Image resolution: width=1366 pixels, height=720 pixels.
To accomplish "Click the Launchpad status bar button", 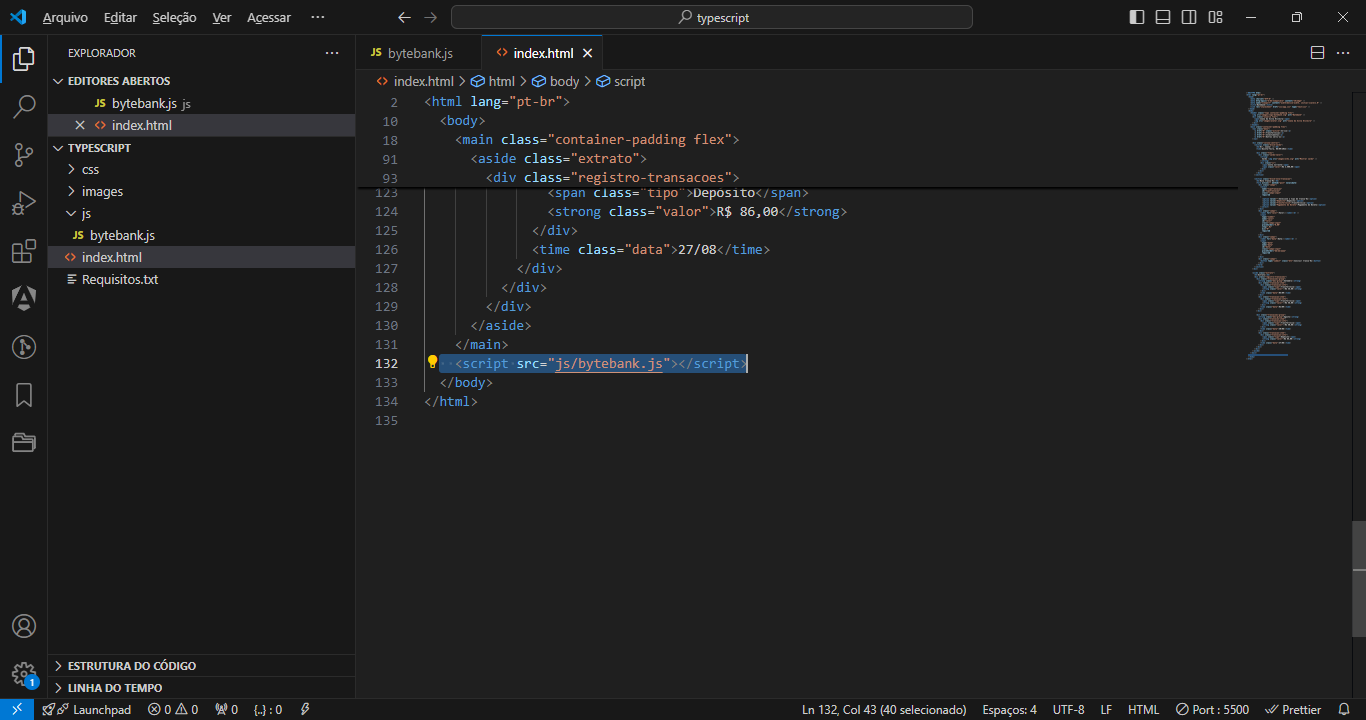I will [87, 709].
